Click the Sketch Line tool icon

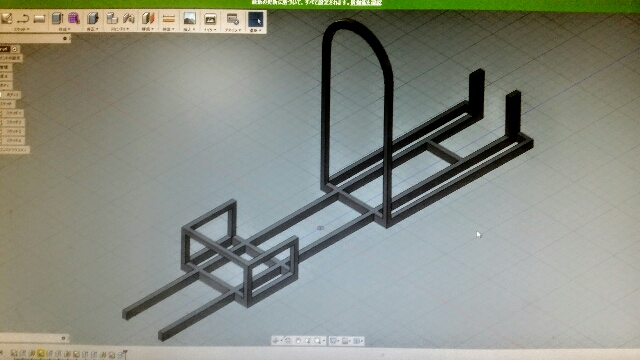click(23, 18)
